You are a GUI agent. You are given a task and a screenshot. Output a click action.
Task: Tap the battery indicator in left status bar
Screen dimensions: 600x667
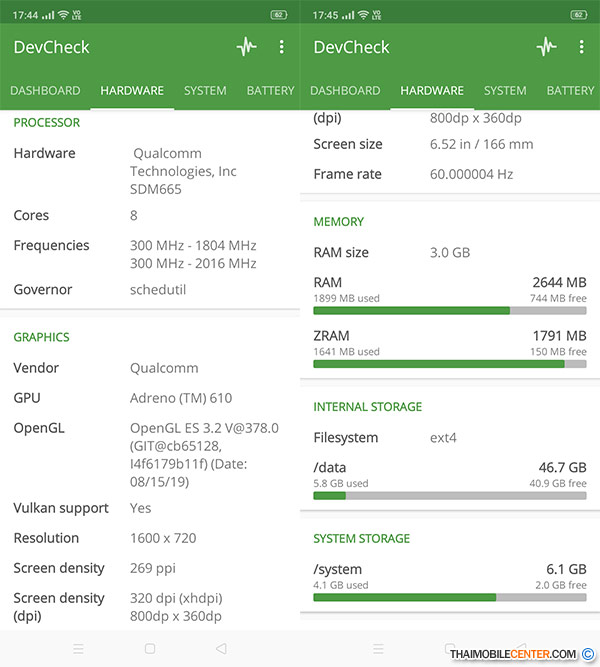click(x=279, y=15)
